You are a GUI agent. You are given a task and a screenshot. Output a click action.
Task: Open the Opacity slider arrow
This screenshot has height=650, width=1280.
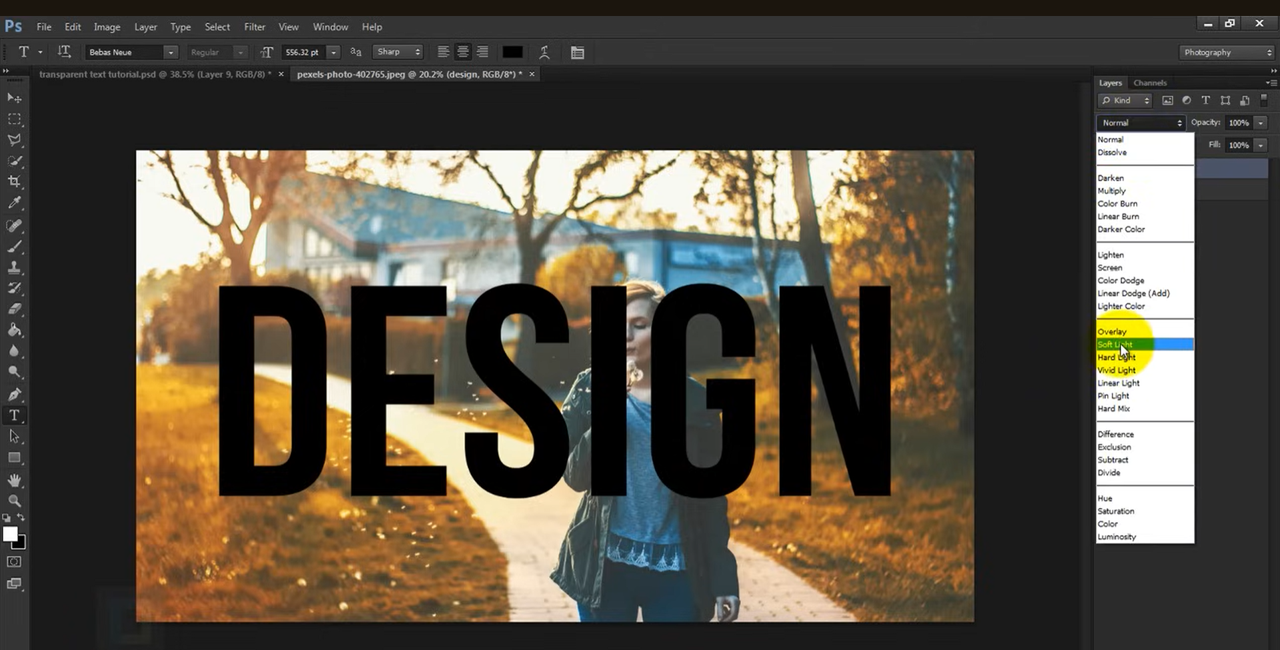click(1260, 123)
